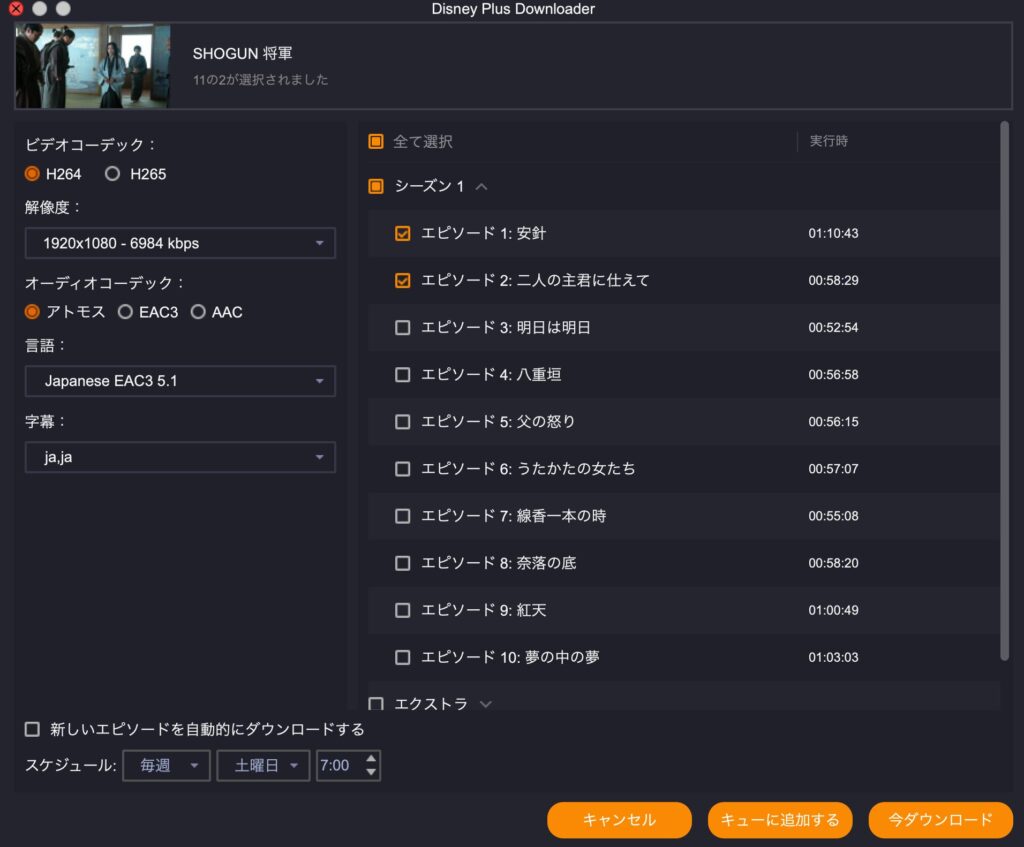Click the 11の2が選択されました status text
The width and height of the screenshot is (1024, 847).
point(260,80)
